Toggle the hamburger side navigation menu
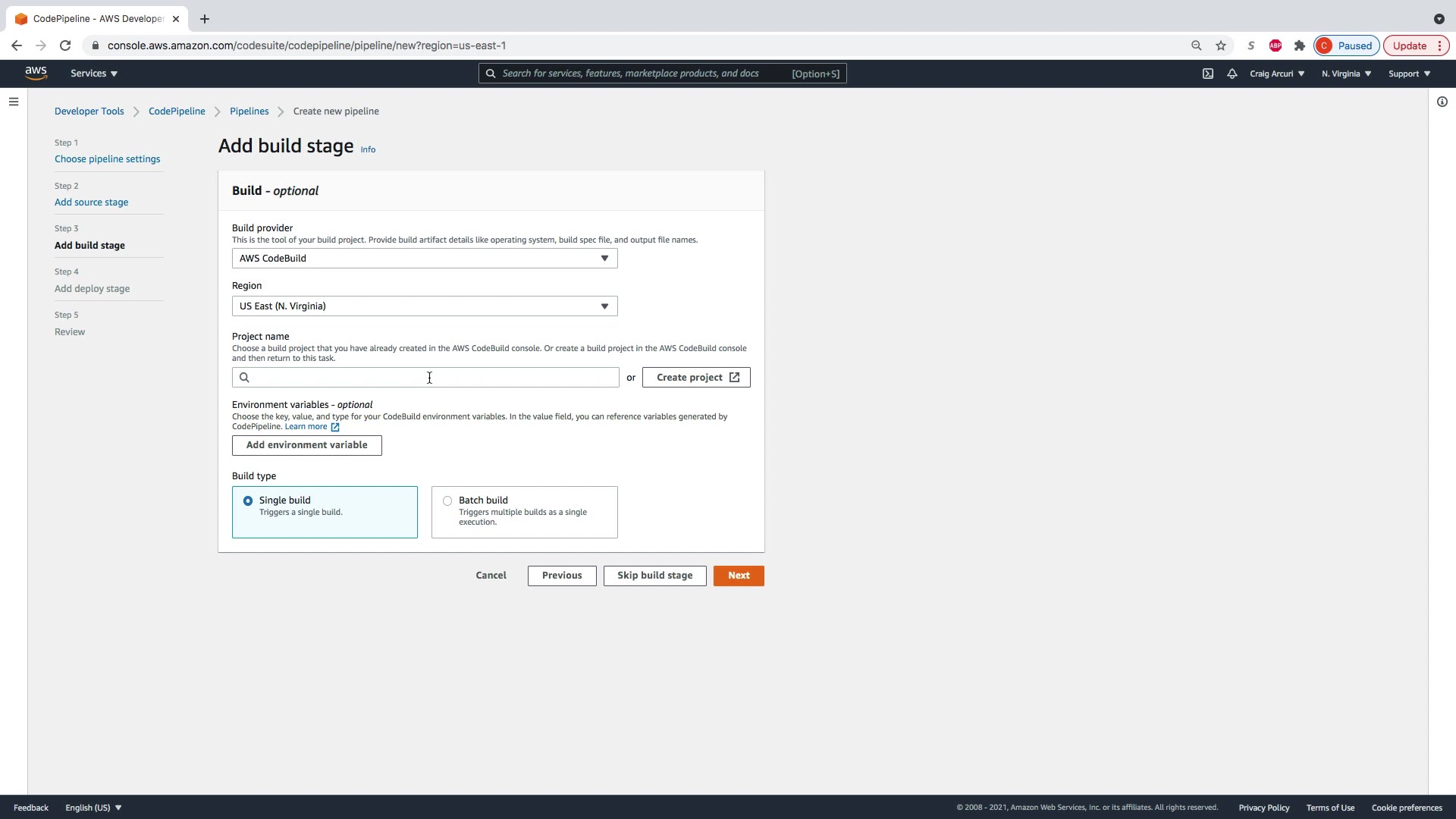The height and width of the screenshot is (819, 1456). [x=14, y=102]
